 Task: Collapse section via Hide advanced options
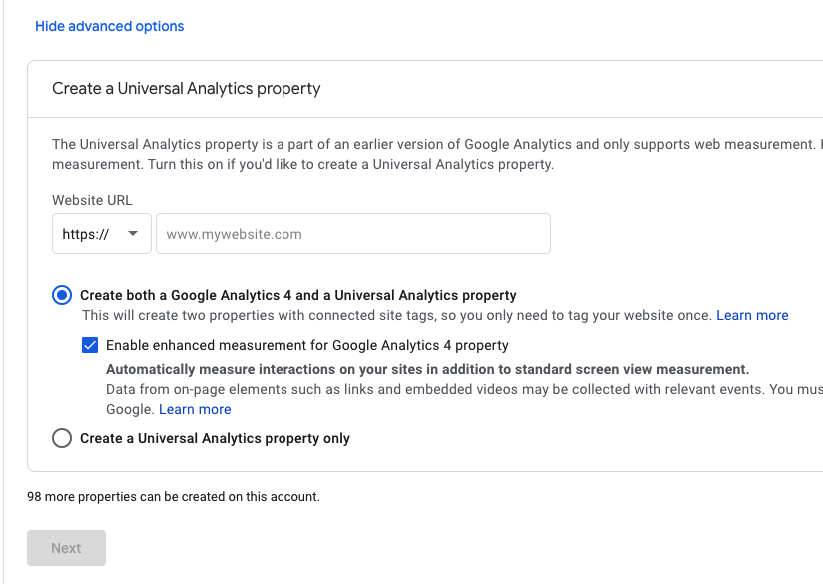(109, 26)
